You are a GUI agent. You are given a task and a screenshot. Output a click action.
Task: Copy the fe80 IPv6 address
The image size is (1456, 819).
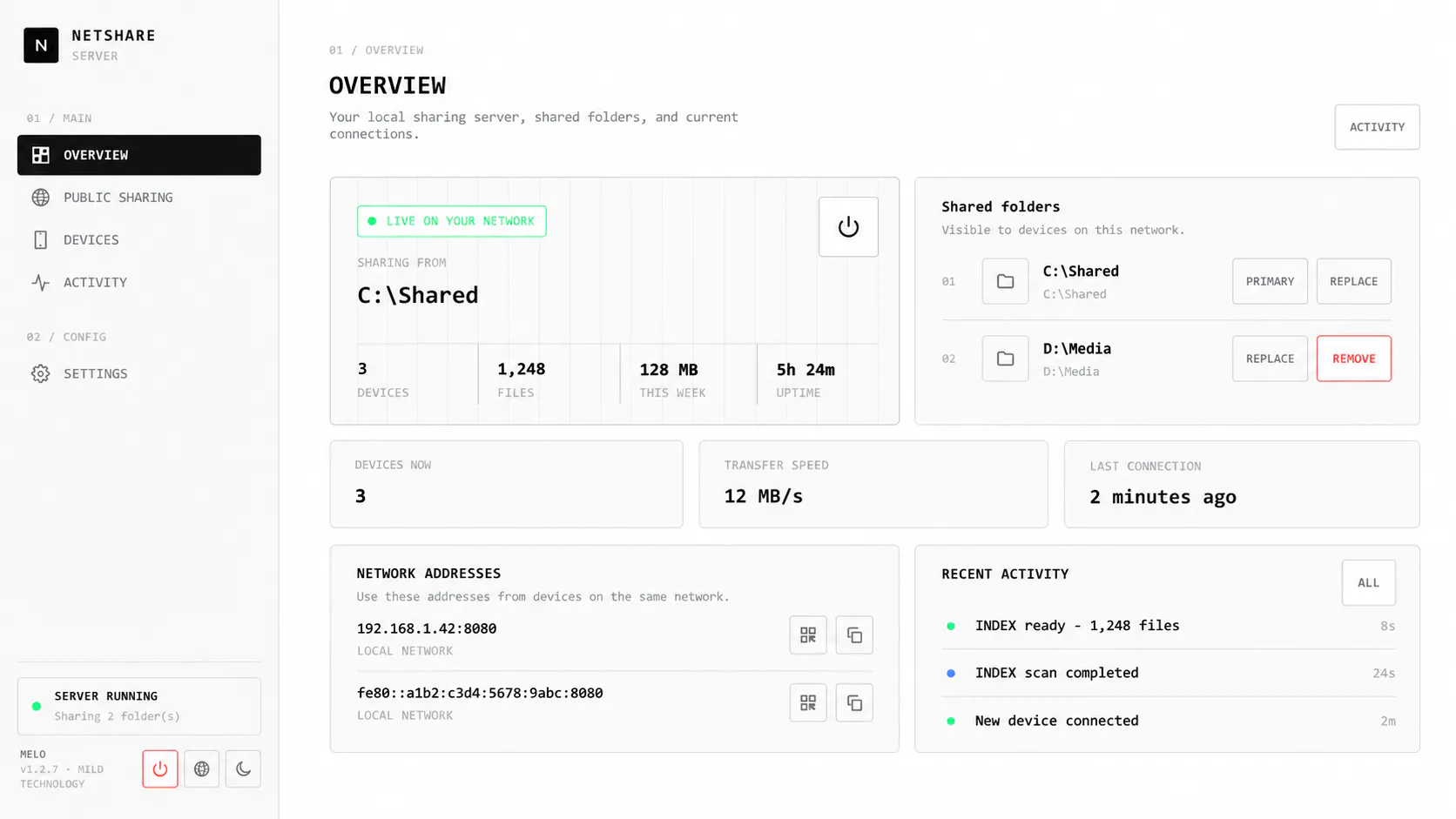[x=854, y=702]
